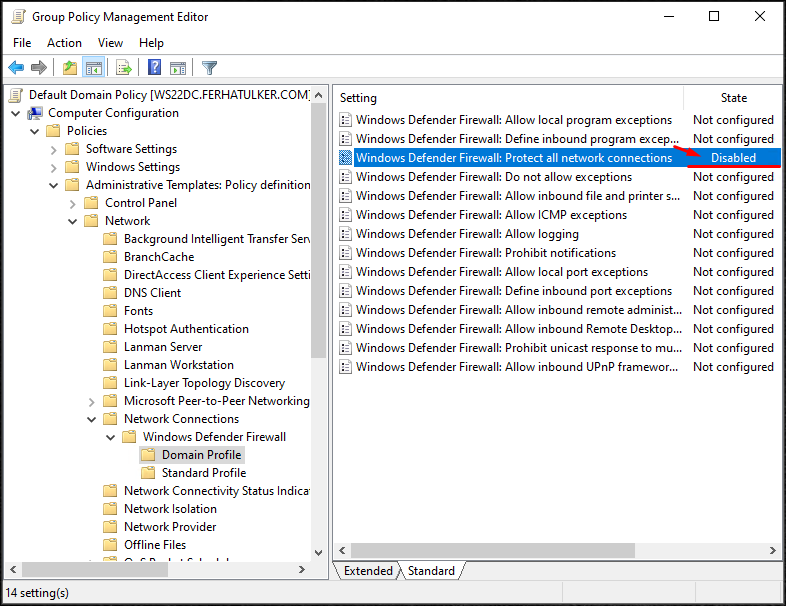Click the settings pane horizontal scrollbar thumb

(493, 550)
